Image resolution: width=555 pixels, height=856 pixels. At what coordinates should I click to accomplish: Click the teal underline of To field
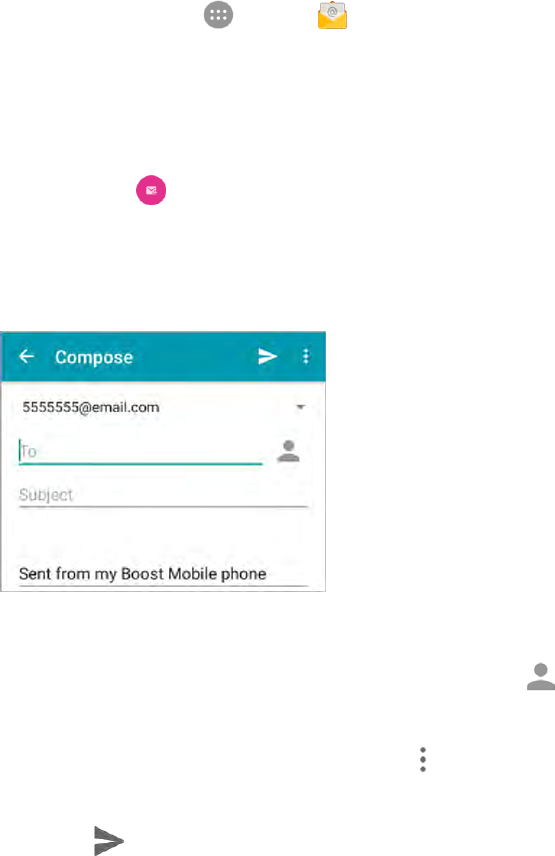point(141,464)
